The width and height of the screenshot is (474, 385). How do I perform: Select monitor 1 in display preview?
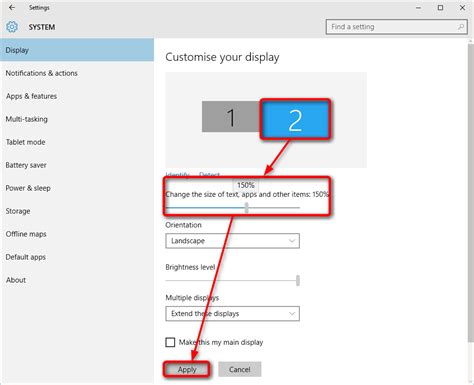point(231,117)
